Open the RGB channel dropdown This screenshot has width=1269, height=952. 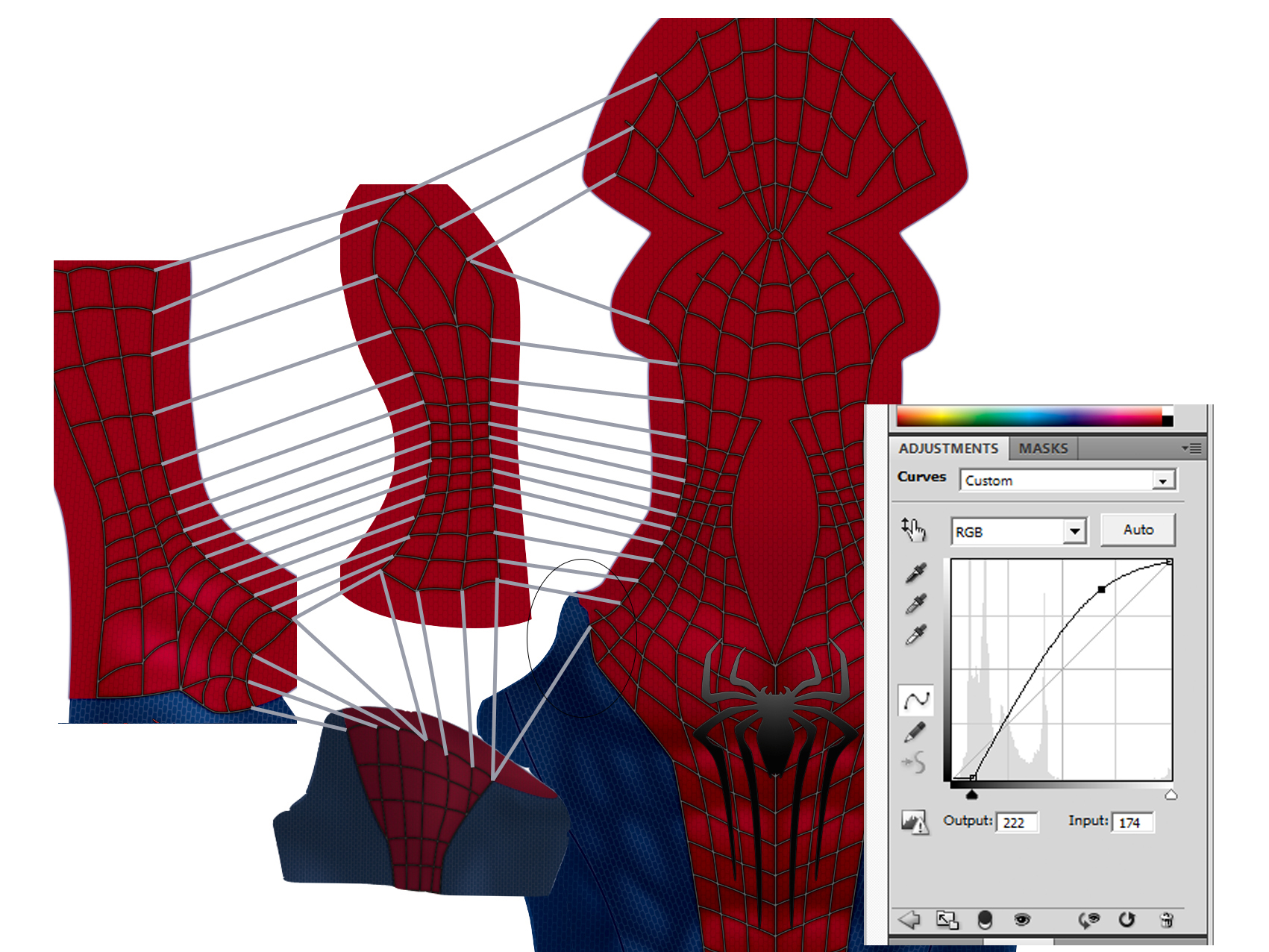(1018, 532)
